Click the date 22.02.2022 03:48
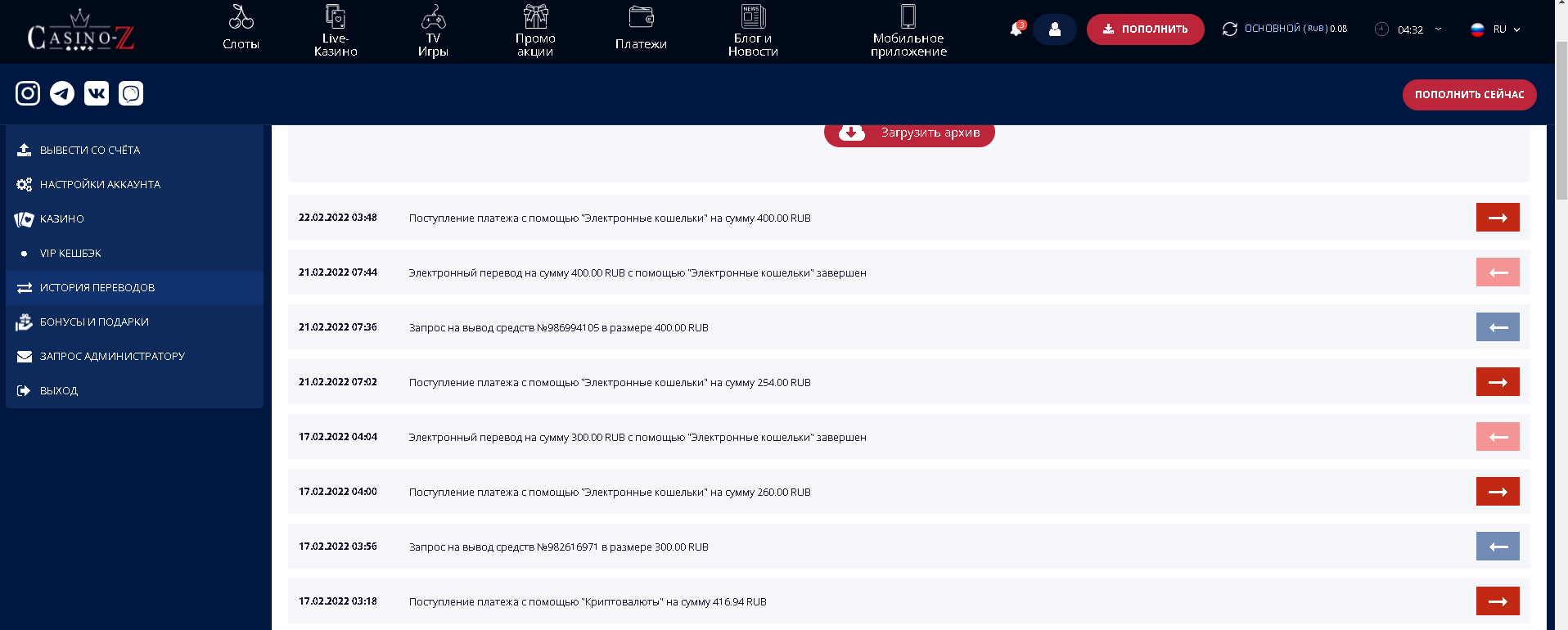Screen dimensions: 1568x630 (338, 218)
